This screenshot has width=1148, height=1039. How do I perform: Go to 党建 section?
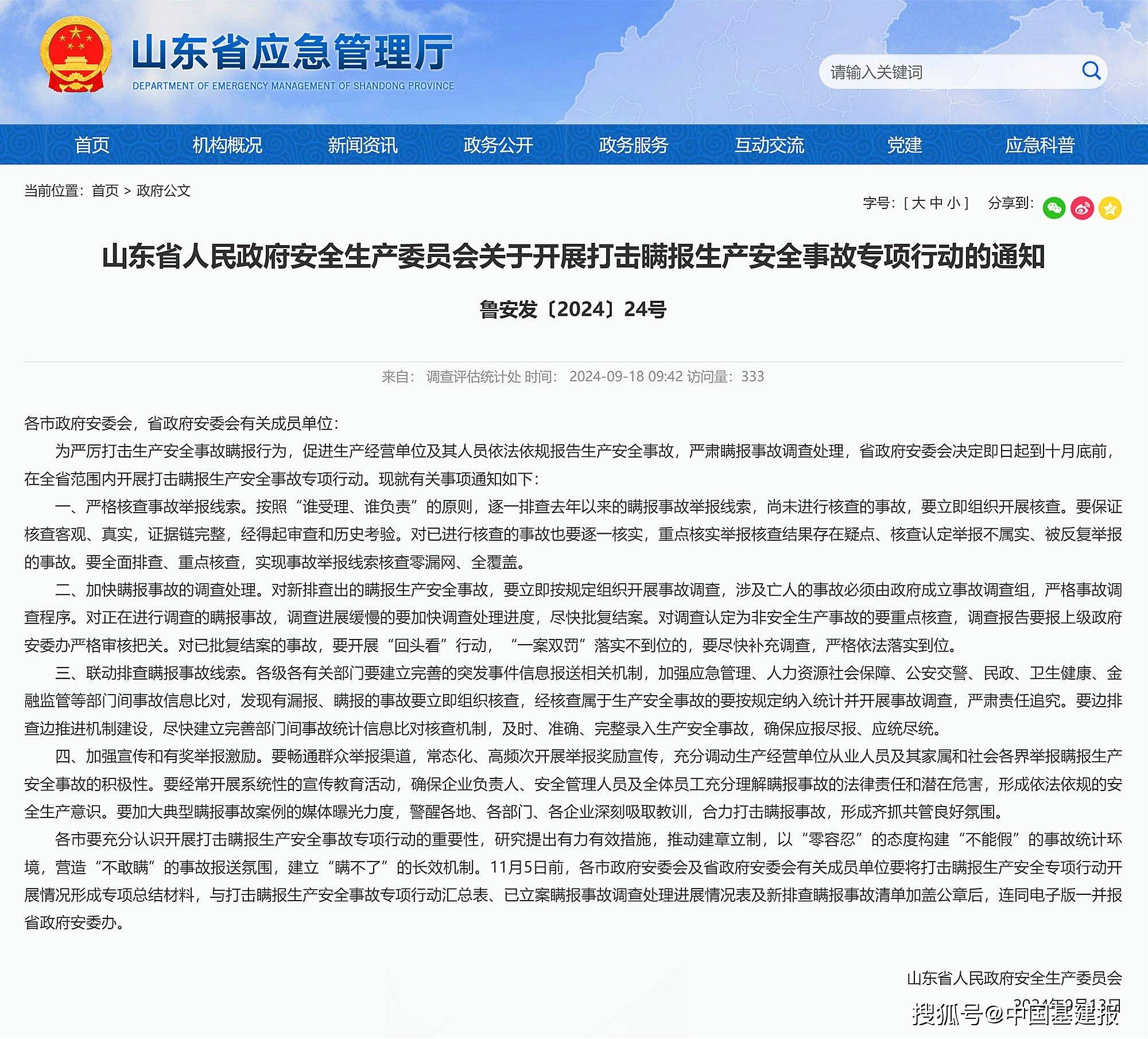[905, 145]
